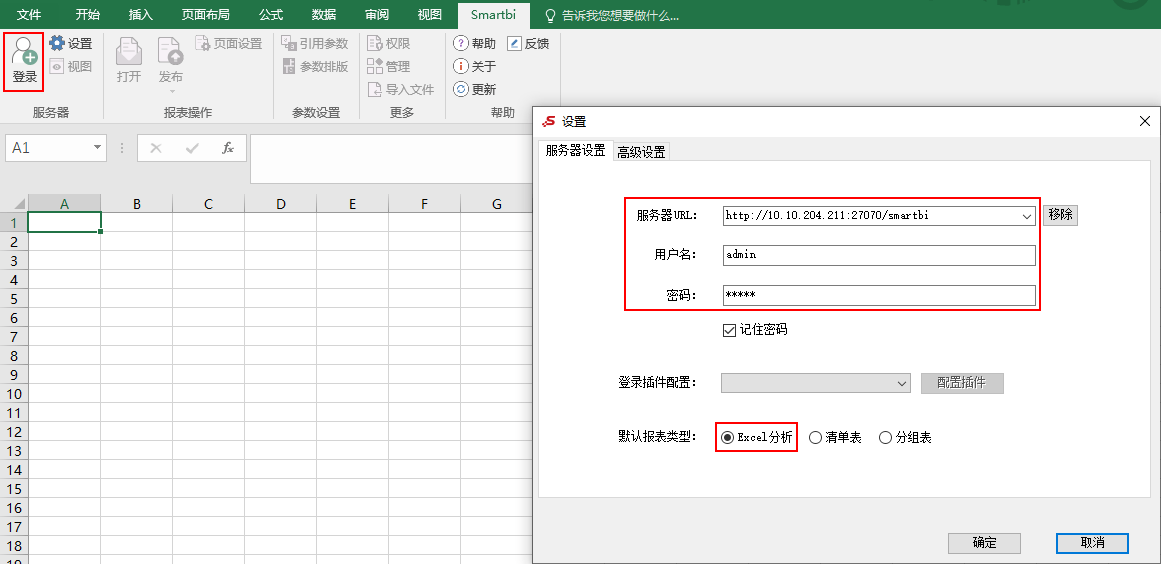The width and height of the screenshot is (1161, 564).
Task: Click the 移除 button
Action: tap(1060, 215)
